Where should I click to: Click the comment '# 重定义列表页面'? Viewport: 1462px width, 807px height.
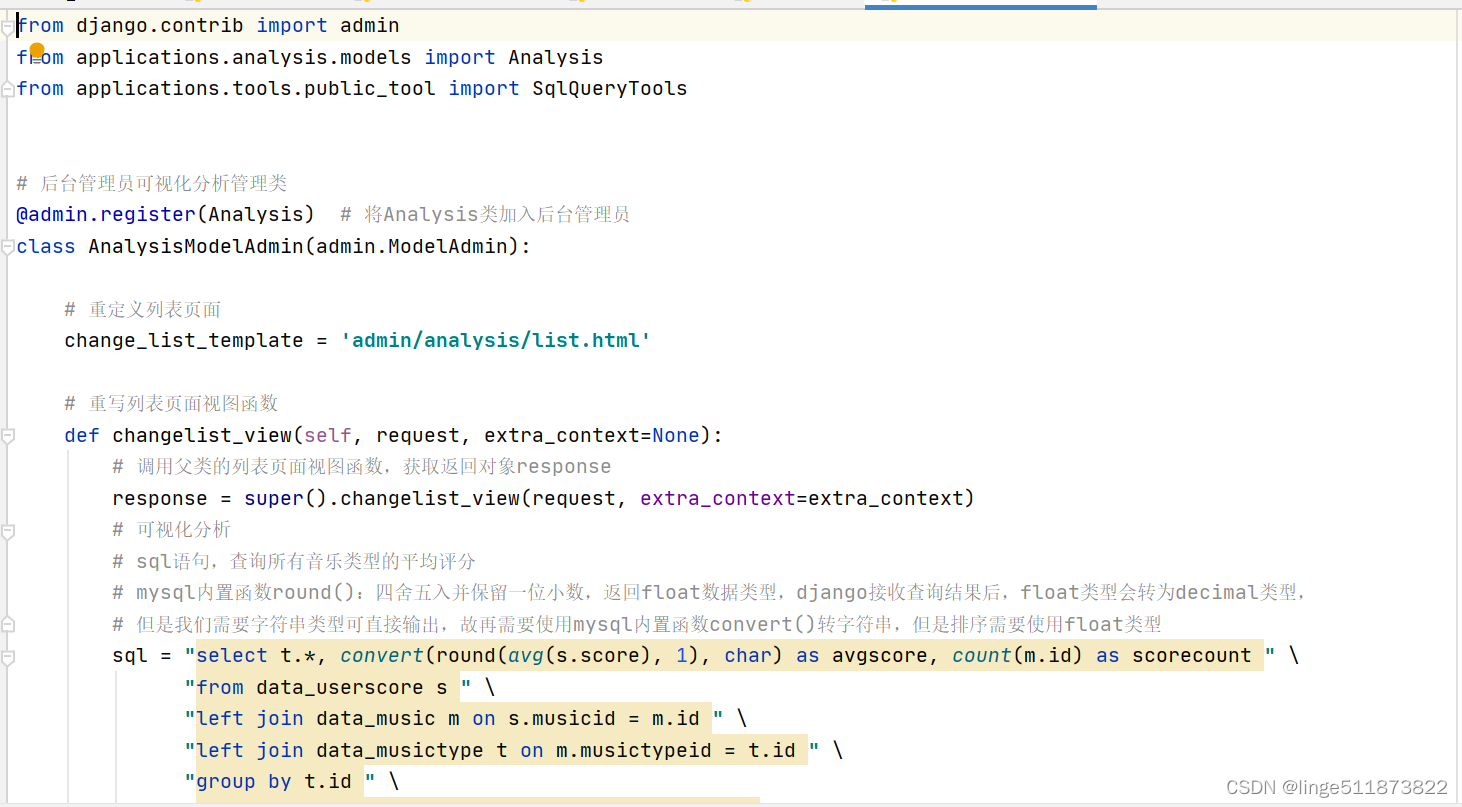click(x=143, y=309)
